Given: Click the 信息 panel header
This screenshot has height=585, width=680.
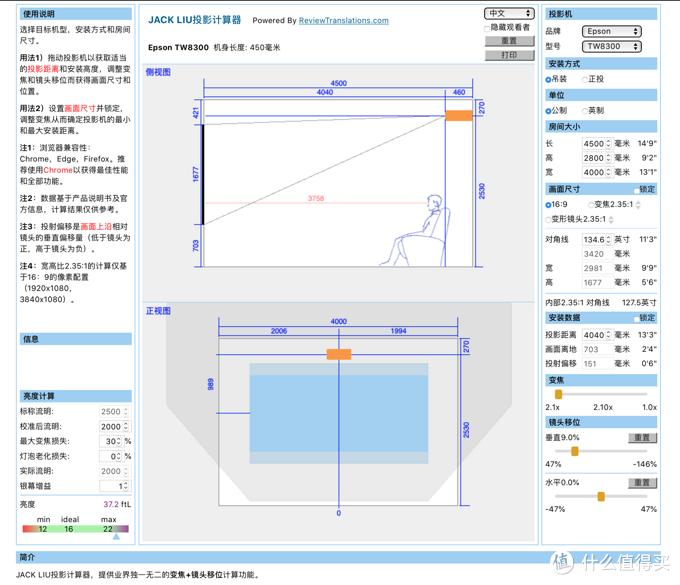Looking at the screenshot, I should (x=75, y=339).
